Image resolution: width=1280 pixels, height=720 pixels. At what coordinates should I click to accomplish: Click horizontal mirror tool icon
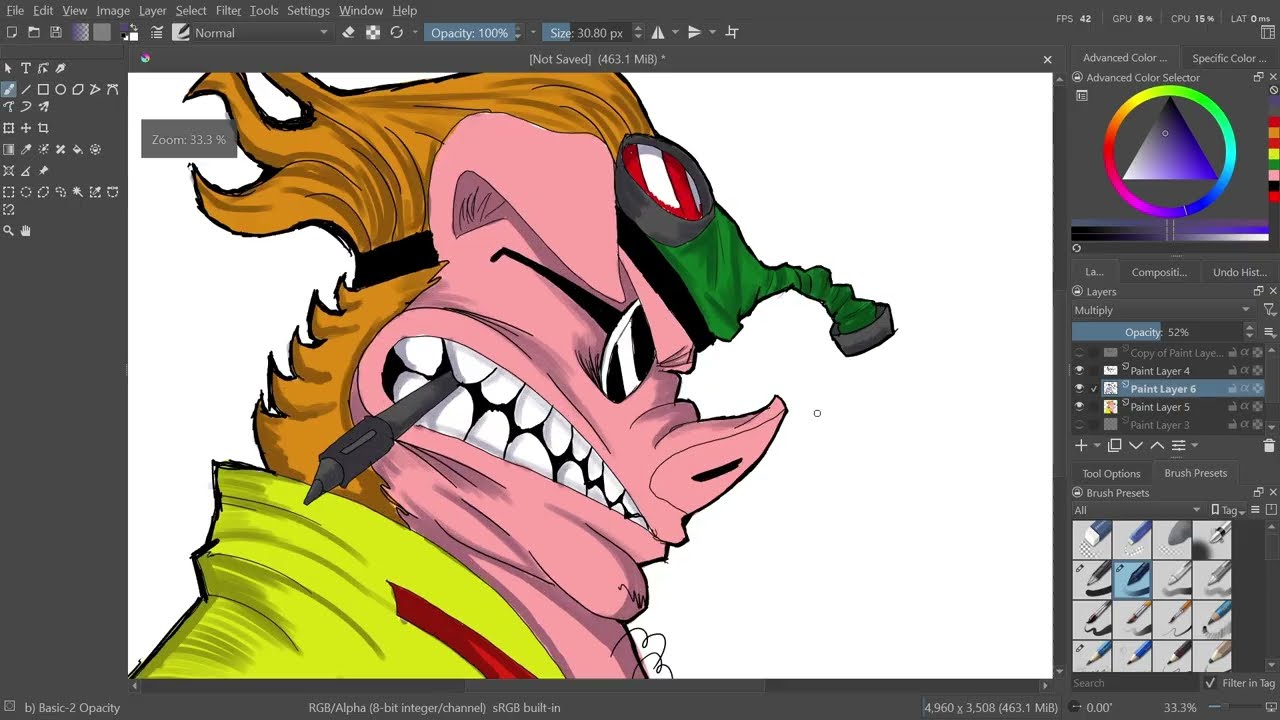[658, 33]
